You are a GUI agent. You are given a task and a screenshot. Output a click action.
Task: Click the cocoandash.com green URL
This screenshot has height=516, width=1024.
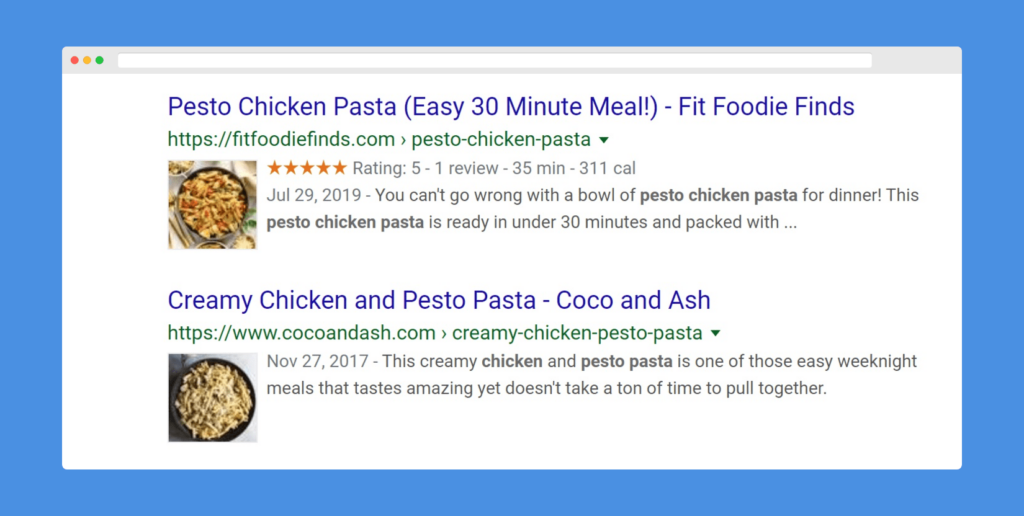435,333
